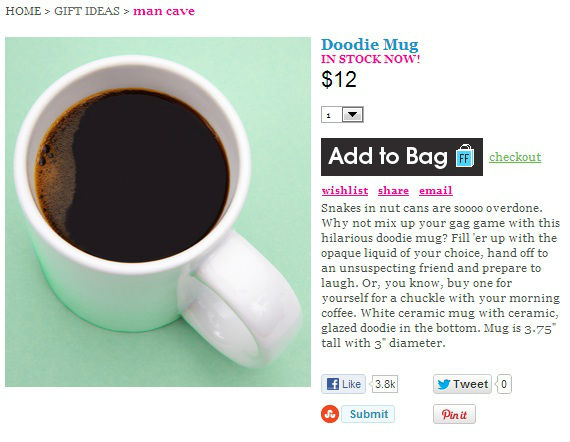Image resolution: width=570 pixels, height=442 pixels.
Task: Click the Add to Bag button
Action: tap(402, 157)
